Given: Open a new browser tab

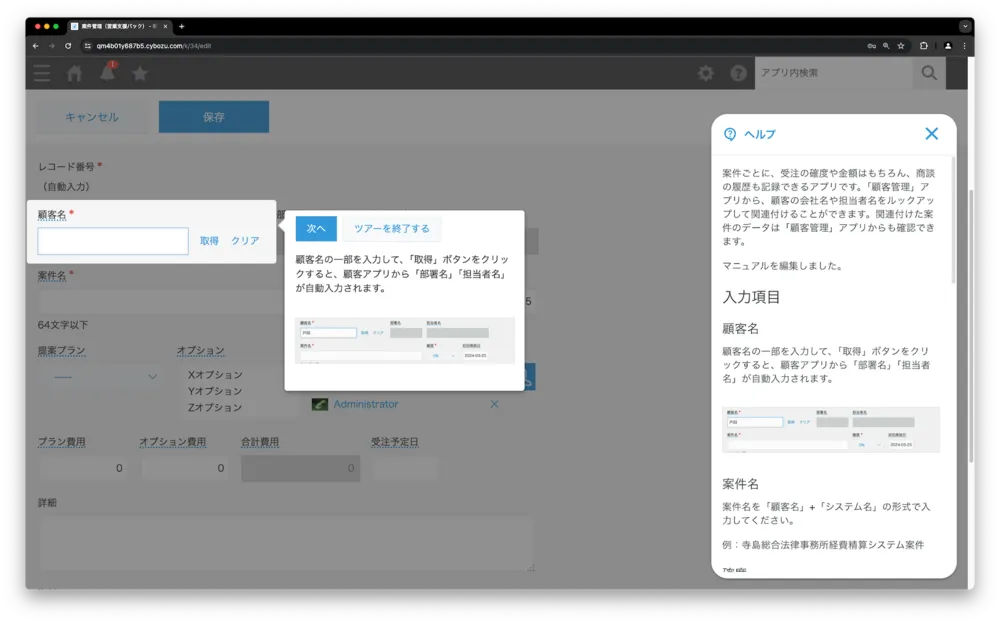Looking at the screenshot, I should click(181, 26).
